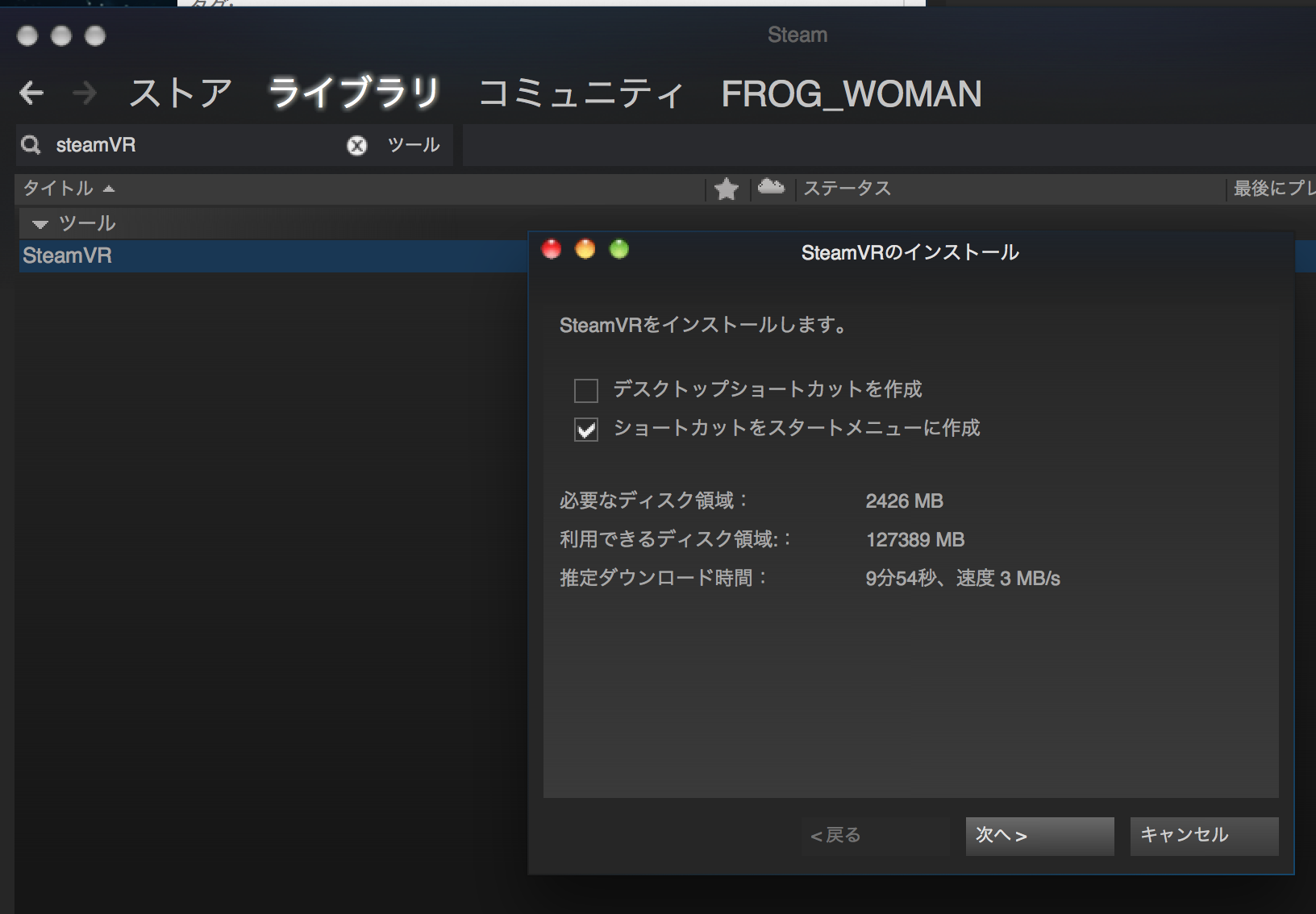Screen dimensions: 1316x914
Task: Click the 2426 MB required space value
Action: click(x=904, y=501)
